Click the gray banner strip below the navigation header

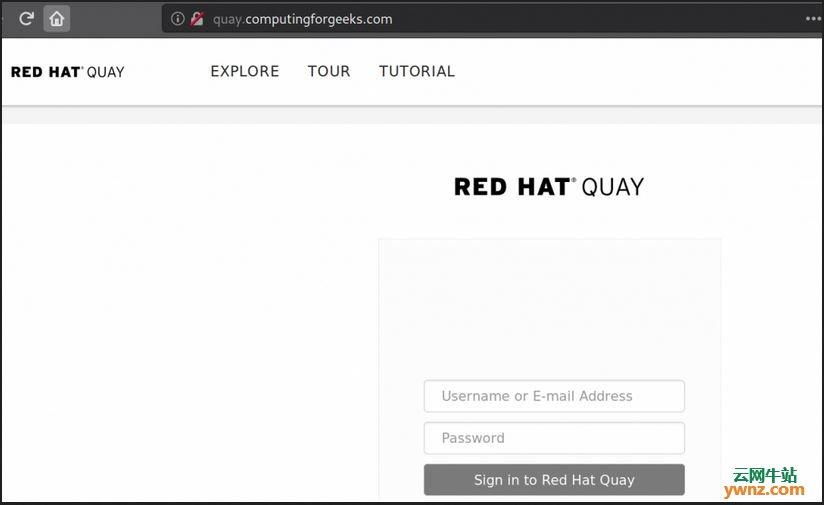pyautogui.click(x=412, y=116)
